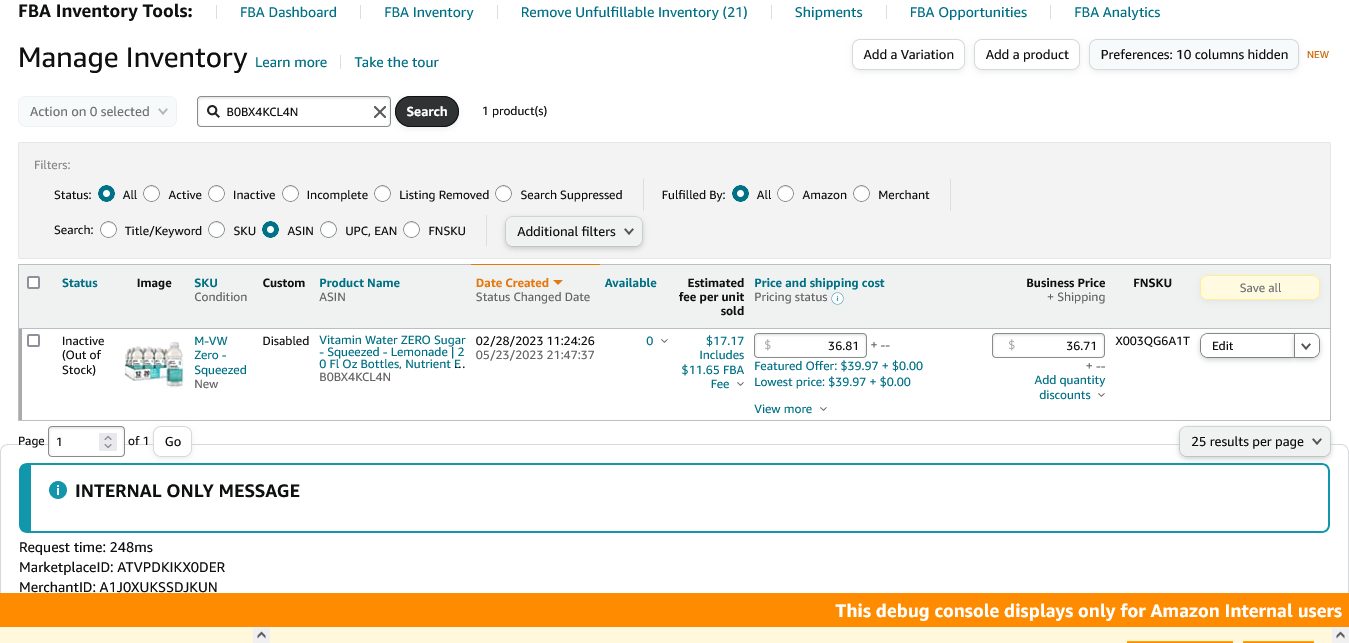Select the Title/Keyword search radio
This screenshot has height=643, width=1349.
point(109,230)
